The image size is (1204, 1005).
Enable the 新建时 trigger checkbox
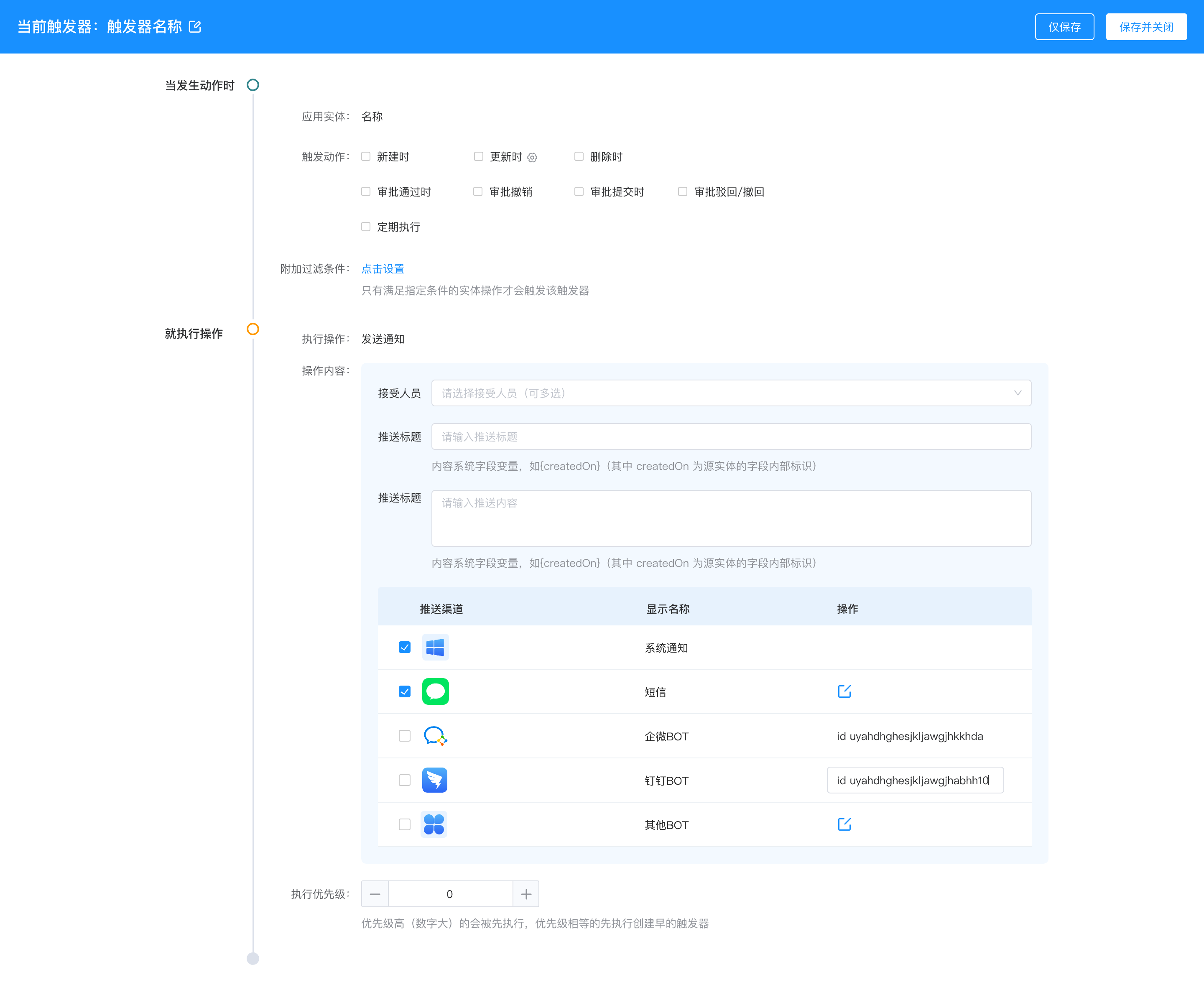(366, 156)
